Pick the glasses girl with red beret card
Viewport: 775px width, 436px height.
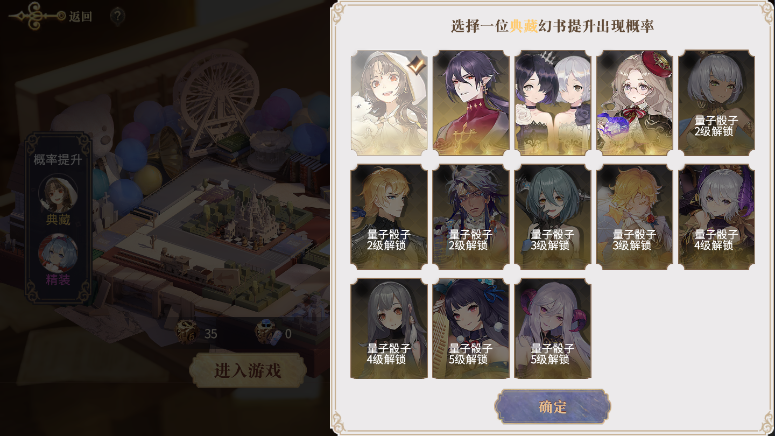[x=635, y=102]
